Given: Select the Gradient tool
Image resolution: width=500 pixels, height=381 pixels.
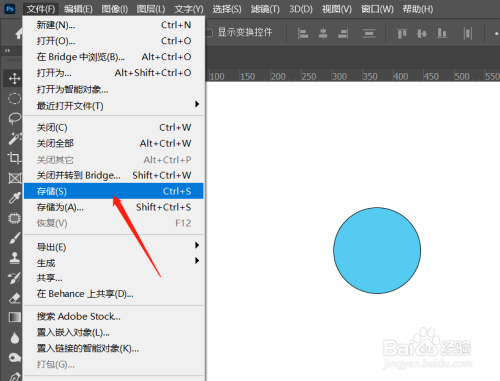Looking at the screenshot, I should click(14, 317).
